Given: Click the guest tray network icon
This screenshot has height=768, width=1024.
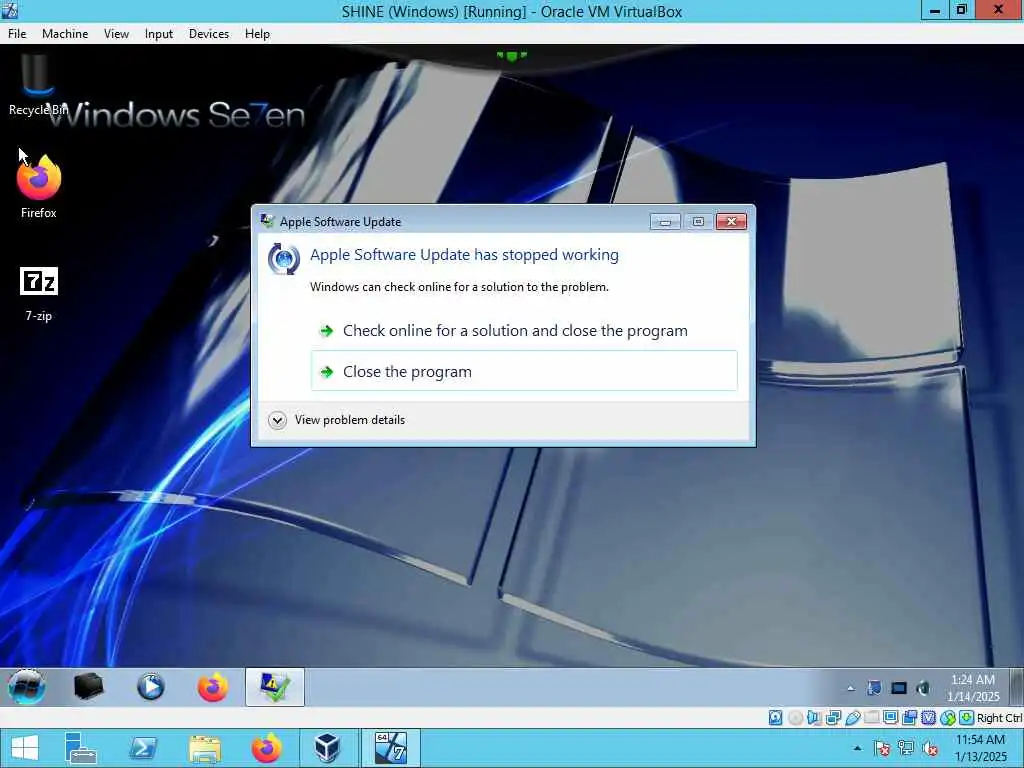Looking at the screenshot, I should tap(874, 688).
